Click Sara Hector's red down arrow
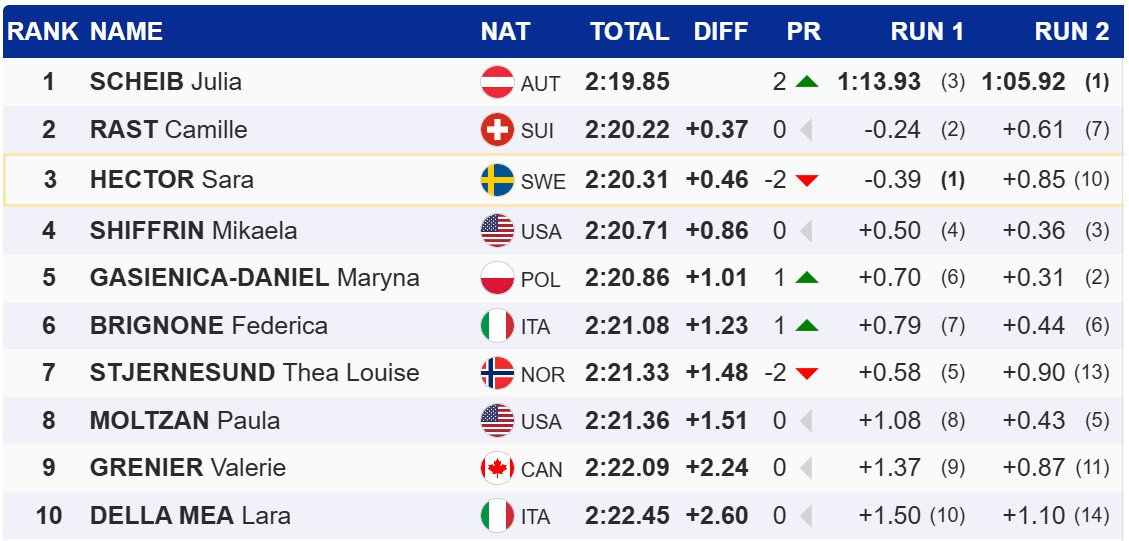The width and height of the screenshot is (1129, 541). (807, 181)
